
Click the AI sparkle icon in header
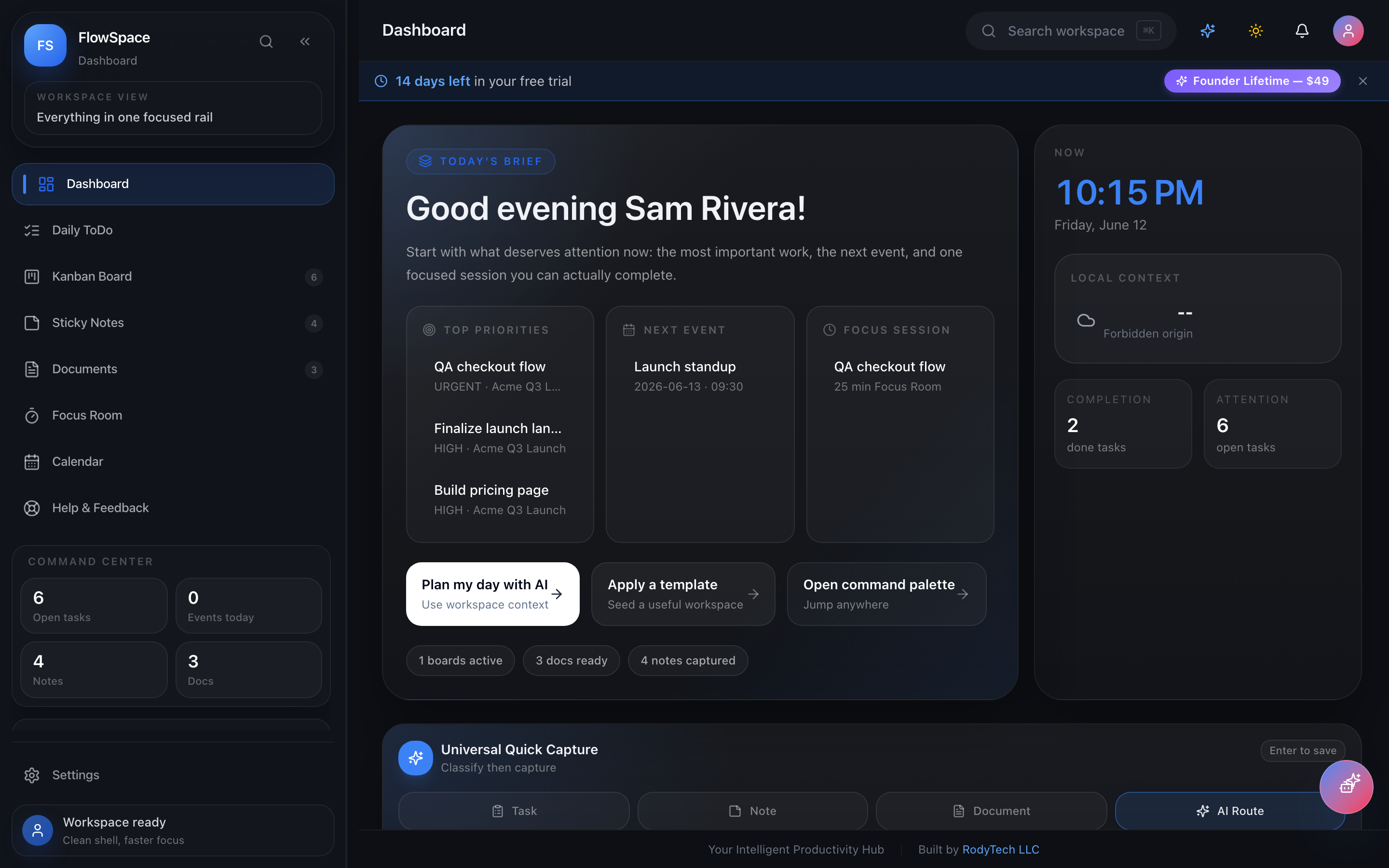[1208, 31]
